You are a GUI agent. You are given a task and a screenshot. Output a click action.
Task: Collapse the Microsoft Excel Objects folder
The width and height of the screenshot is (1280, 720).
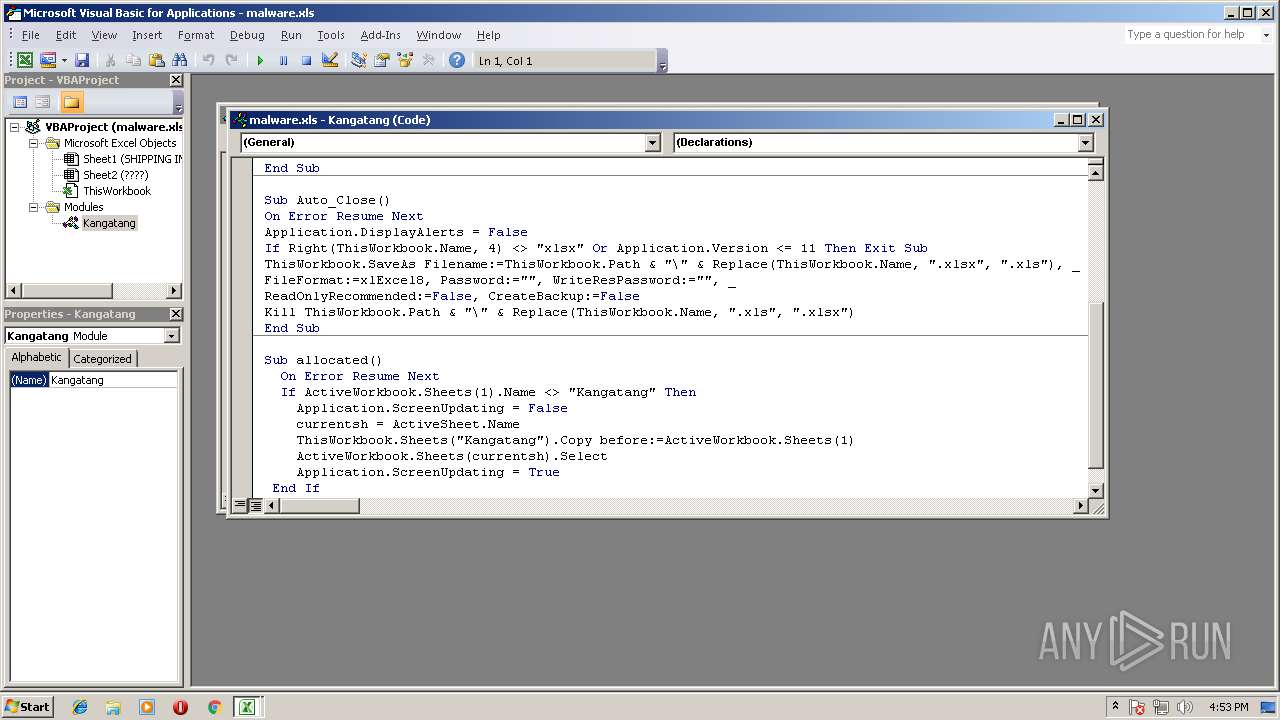34,143
